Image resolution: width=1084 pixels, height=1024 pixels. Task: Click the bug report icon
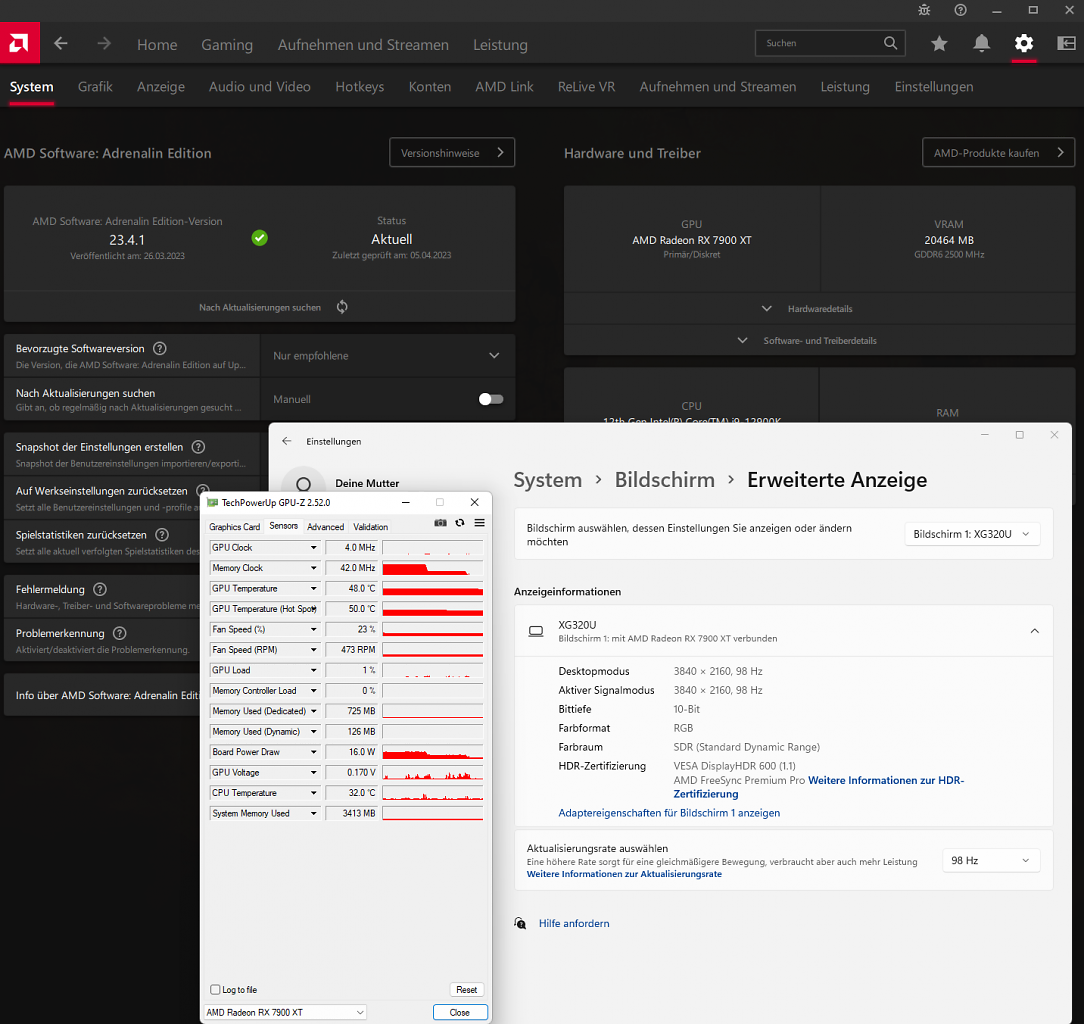(924, 10)
